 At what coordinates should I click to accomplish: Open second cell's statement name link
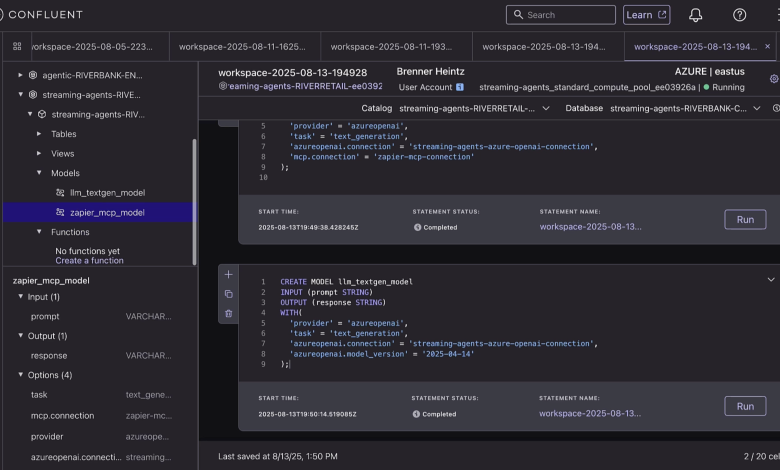pyautogui.click(x=590, y=413)
